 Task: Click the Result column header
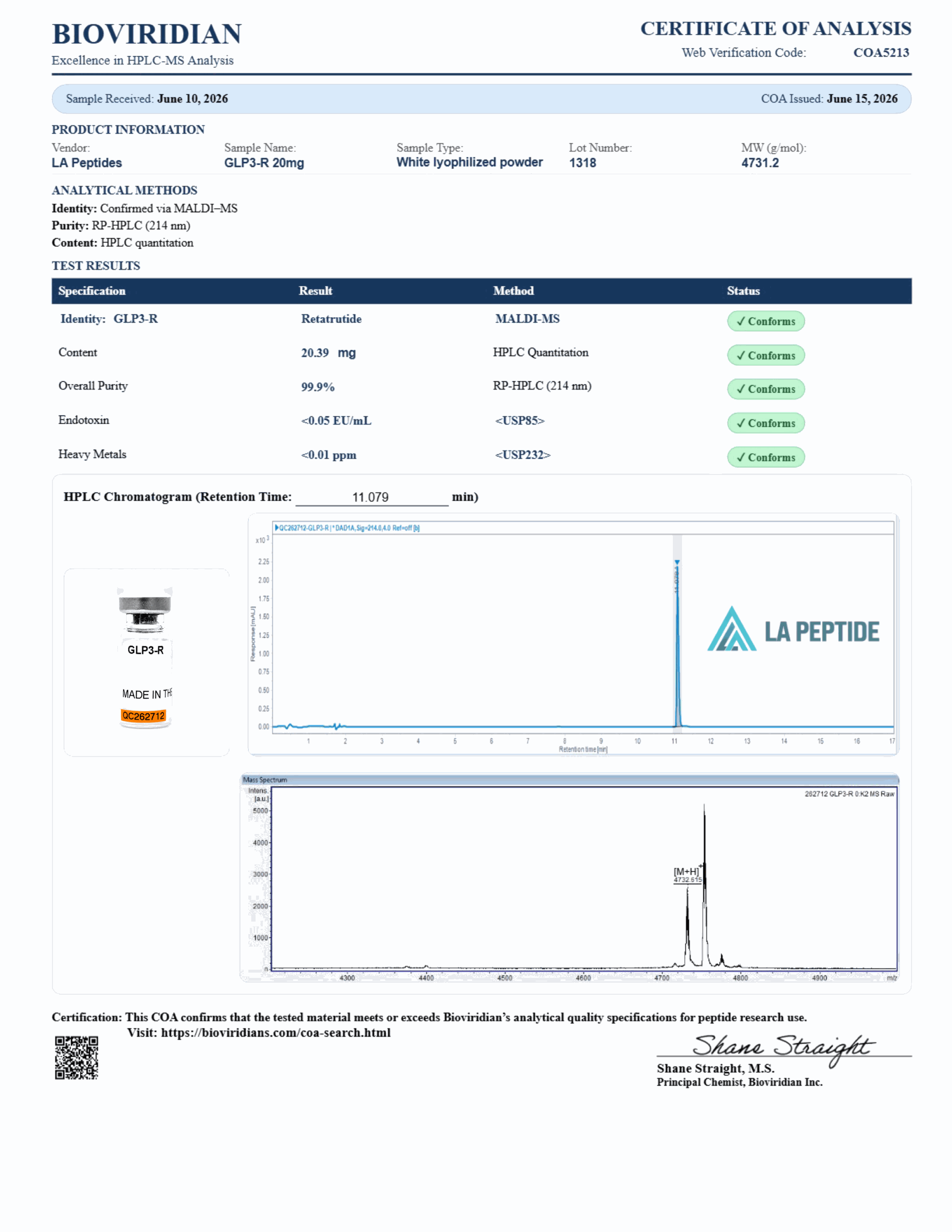(x=315, y=291)
